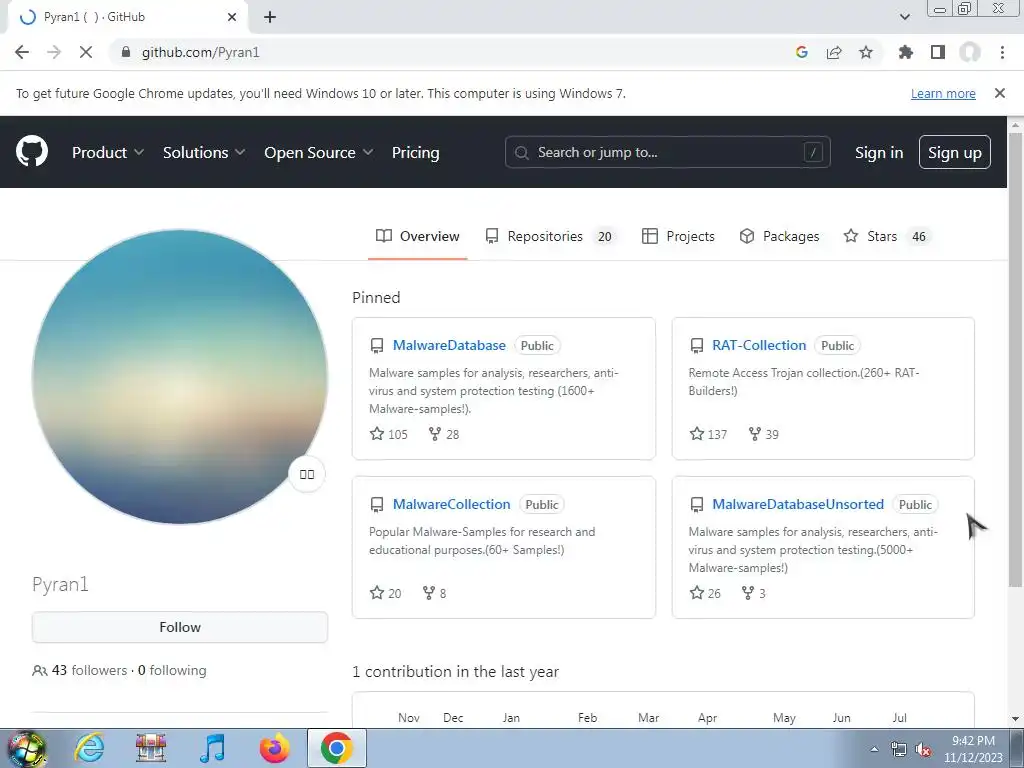
Task: Click fork count 28 on MalwareDatabase
Action: pyautogui.click(x=444, y=434)
